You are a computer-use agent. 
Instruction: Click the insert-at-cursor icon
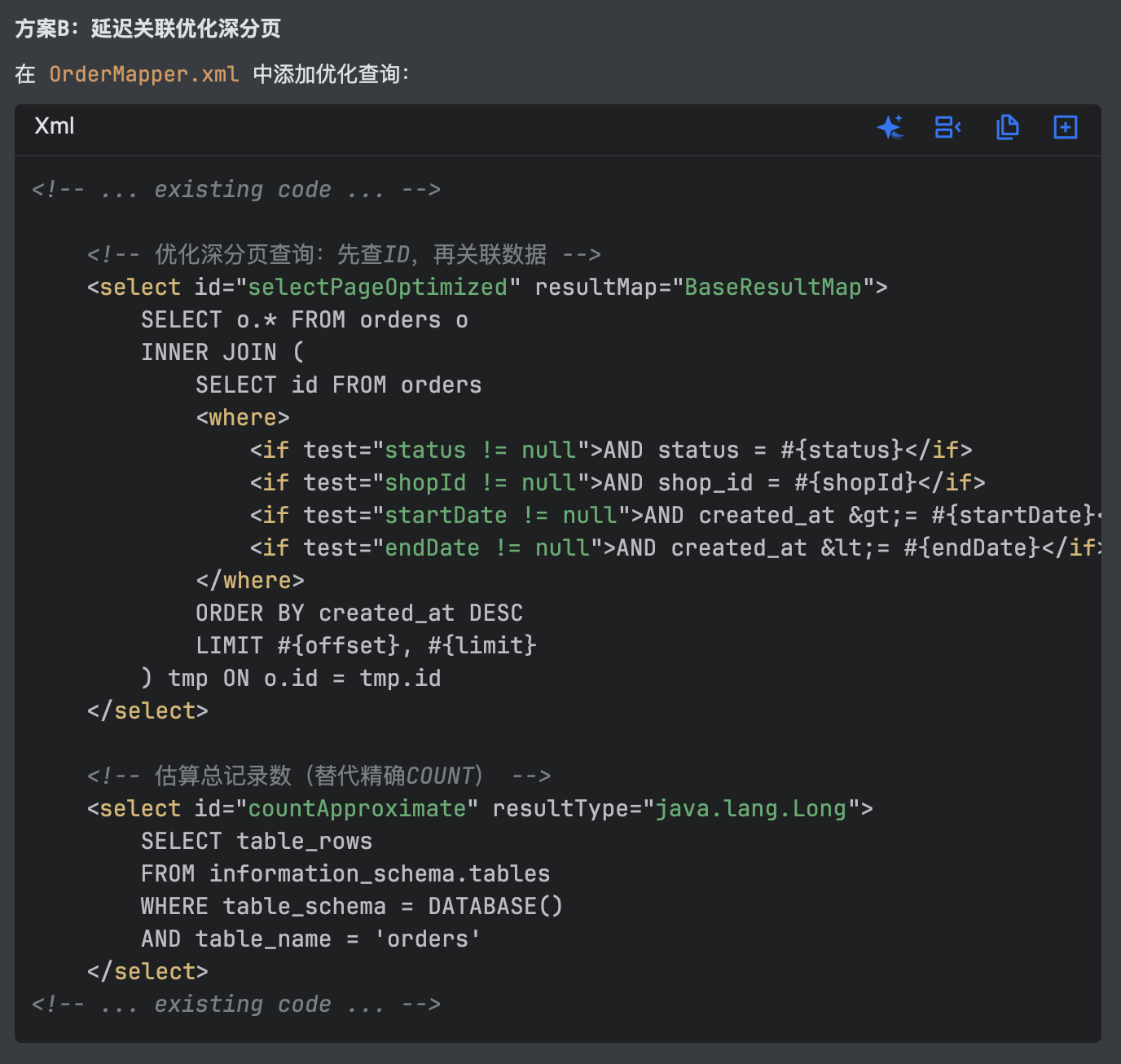click(947, 127)
